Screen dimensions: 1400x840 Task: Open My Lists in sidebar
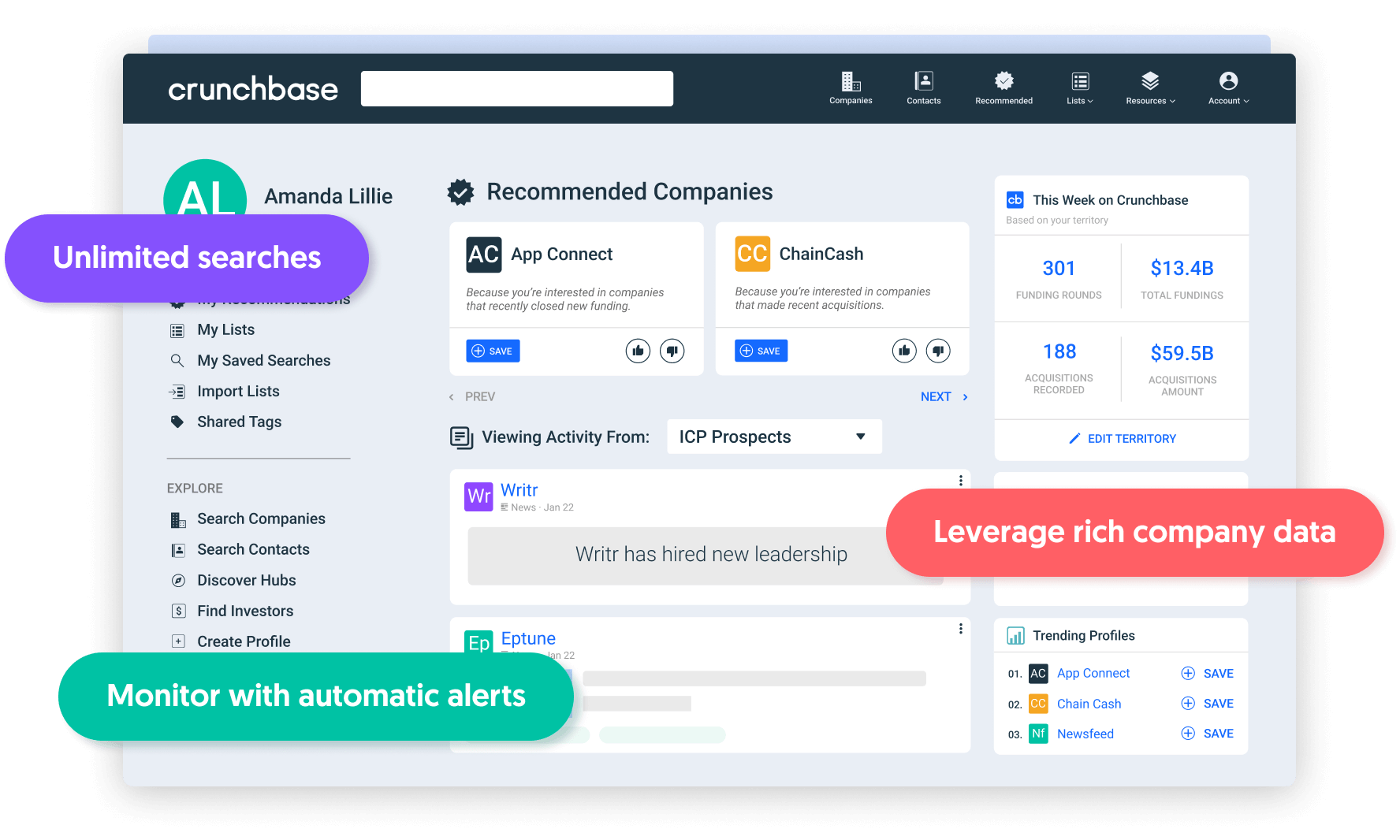coord(225,330)
